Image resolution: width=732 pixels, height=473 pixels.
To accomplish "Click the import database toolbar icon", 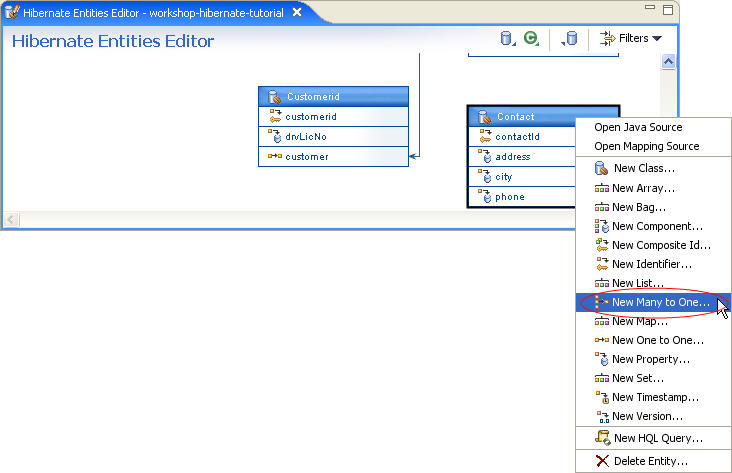I will tap(569, 38).
